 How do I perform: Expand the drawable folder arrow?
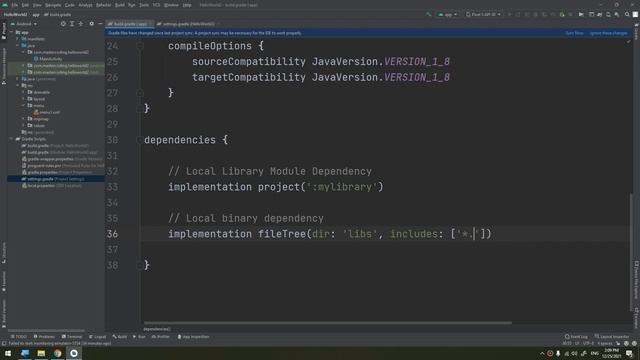click(23, 92)
